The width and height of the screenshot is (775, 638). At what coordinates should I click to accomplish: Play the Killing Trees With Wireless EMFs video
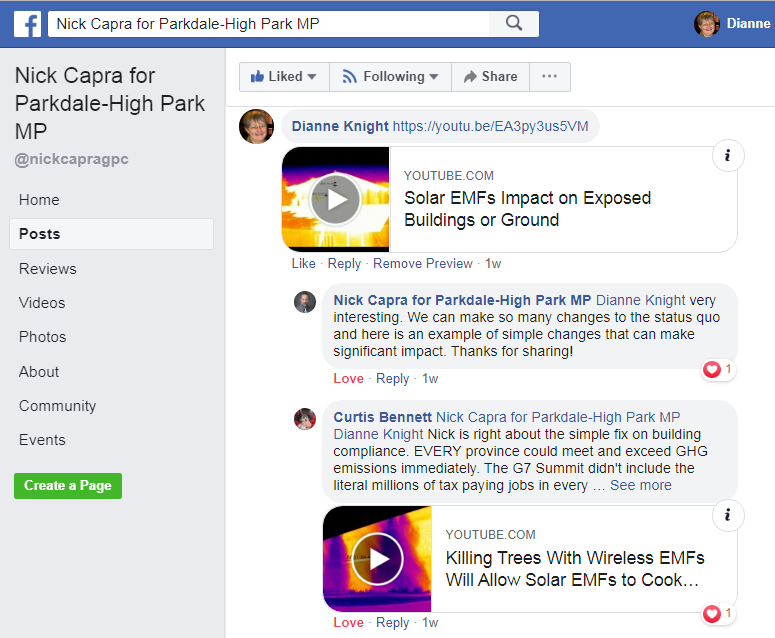point(377,559)
